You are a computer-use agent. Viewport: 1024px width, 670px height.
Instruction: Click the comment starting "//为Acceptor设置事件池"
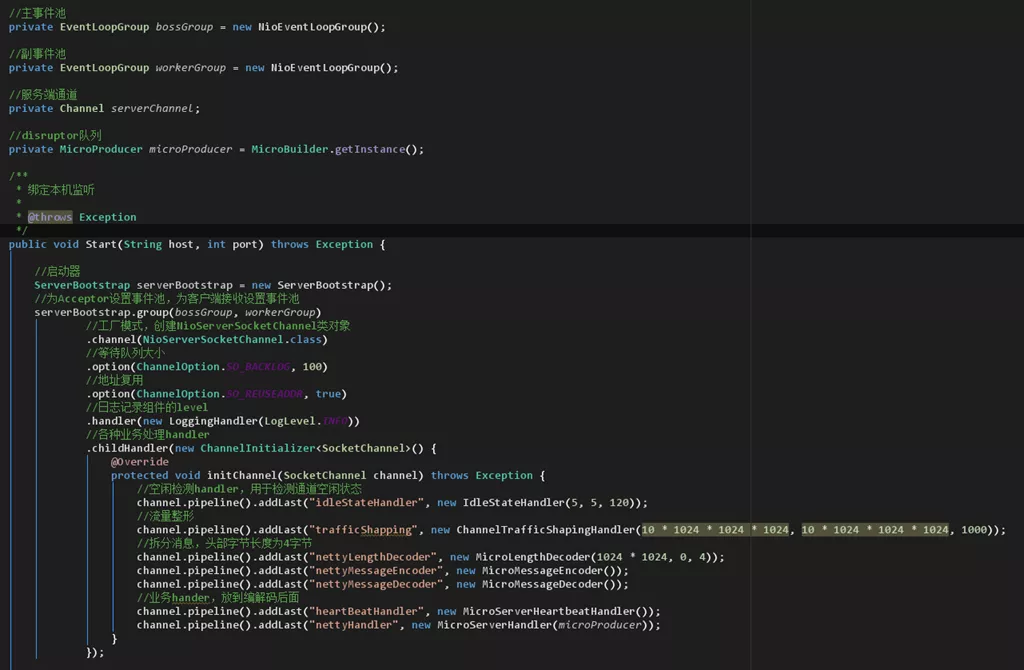point(167,298)
